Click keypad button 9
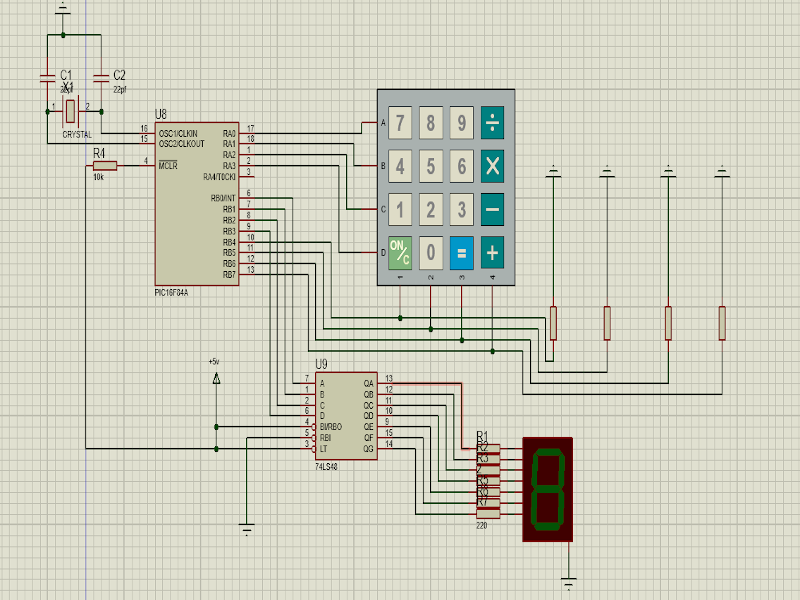Screen dimensions: 800x600 (461, 122)
